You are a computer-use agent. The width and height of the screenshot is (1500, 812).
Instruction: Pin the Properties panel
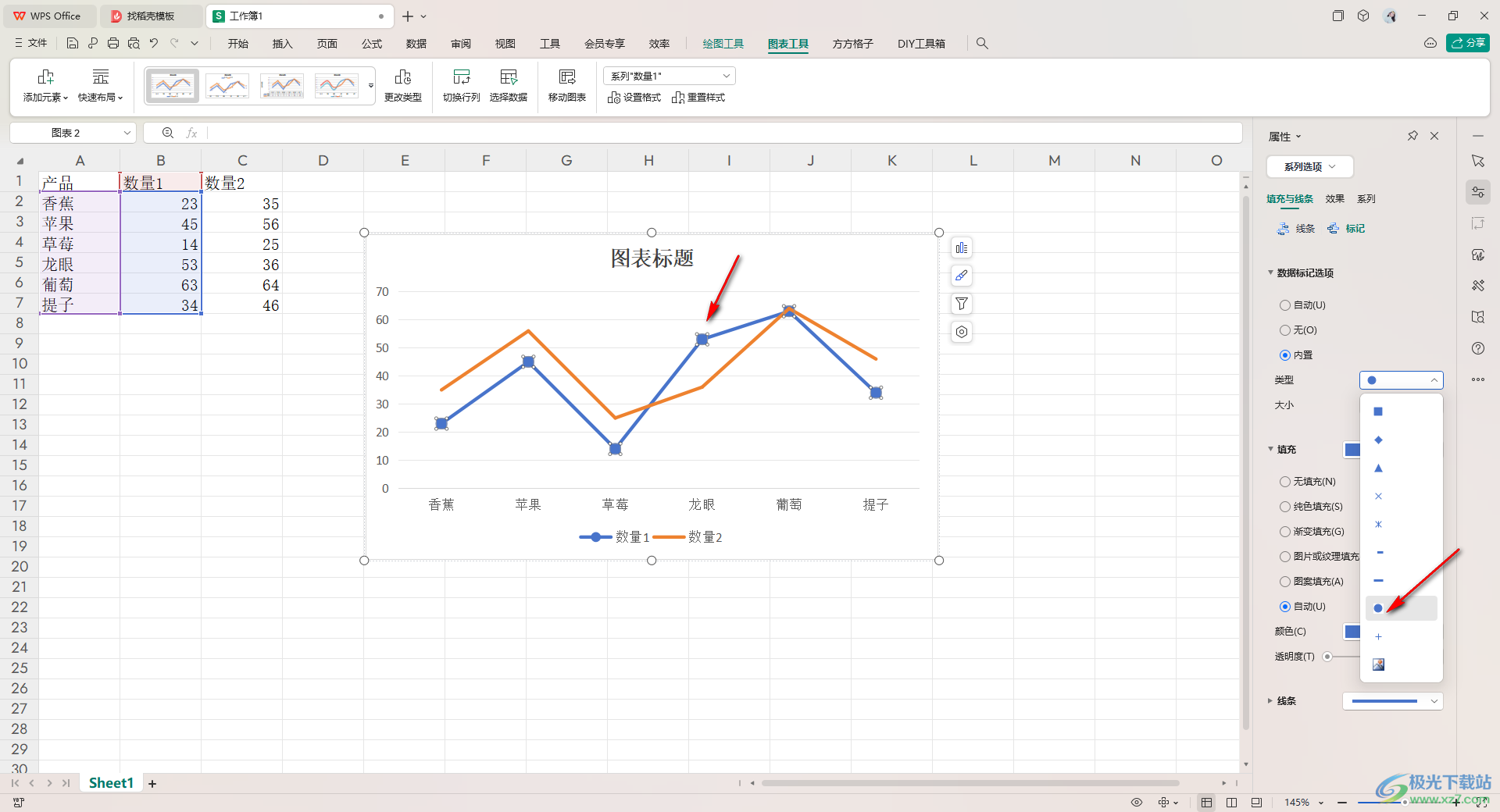(x=1412, y=136)
